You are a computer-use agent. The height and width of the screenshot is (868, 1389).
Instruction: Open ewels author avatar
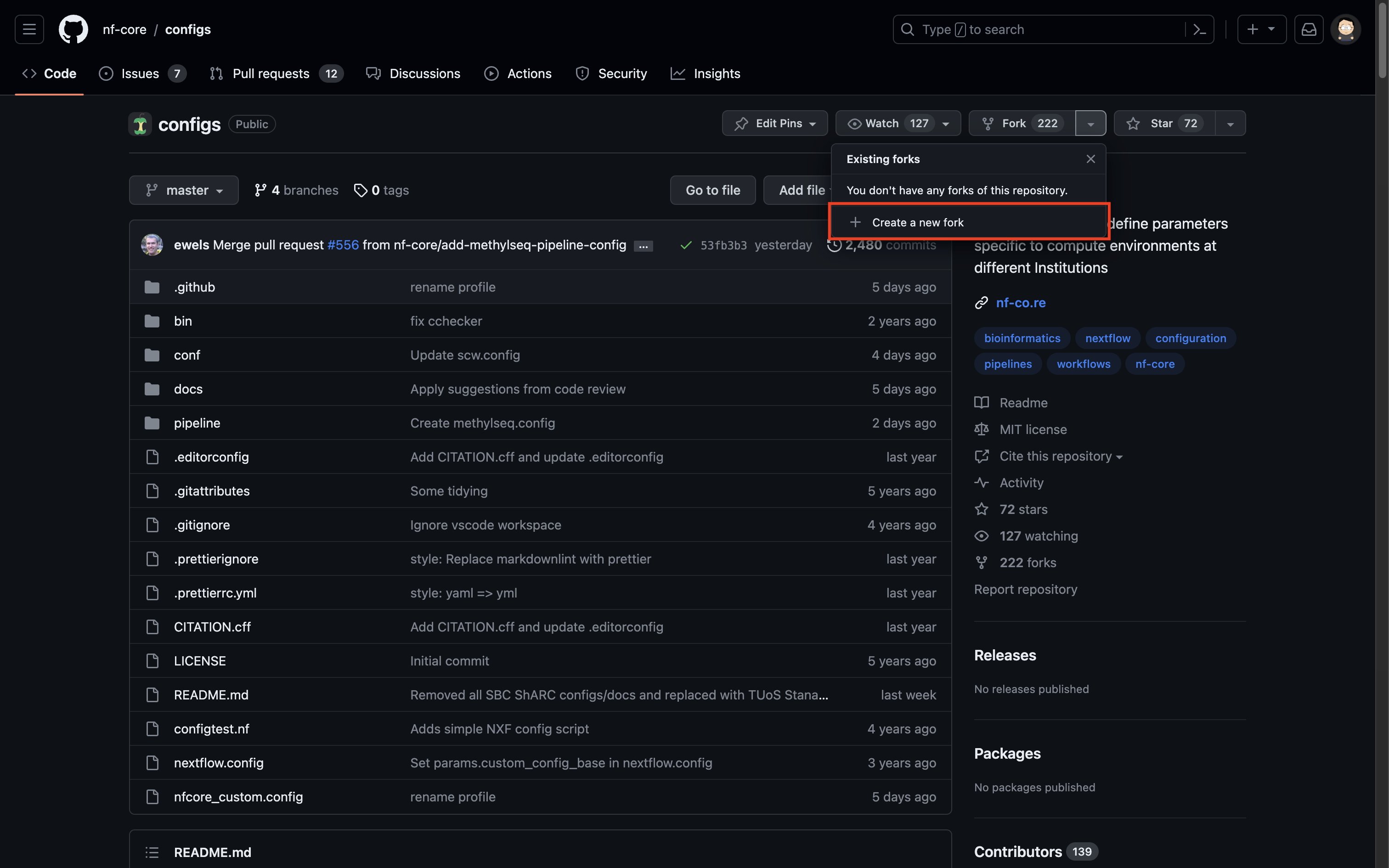(x=152, y=245)
